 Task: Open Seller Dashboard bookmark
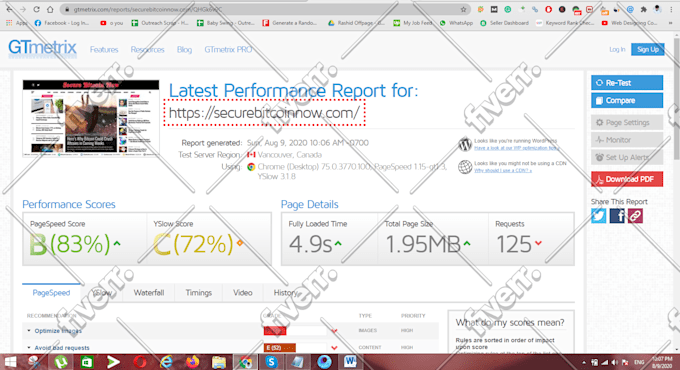click(x=504, y=23)
